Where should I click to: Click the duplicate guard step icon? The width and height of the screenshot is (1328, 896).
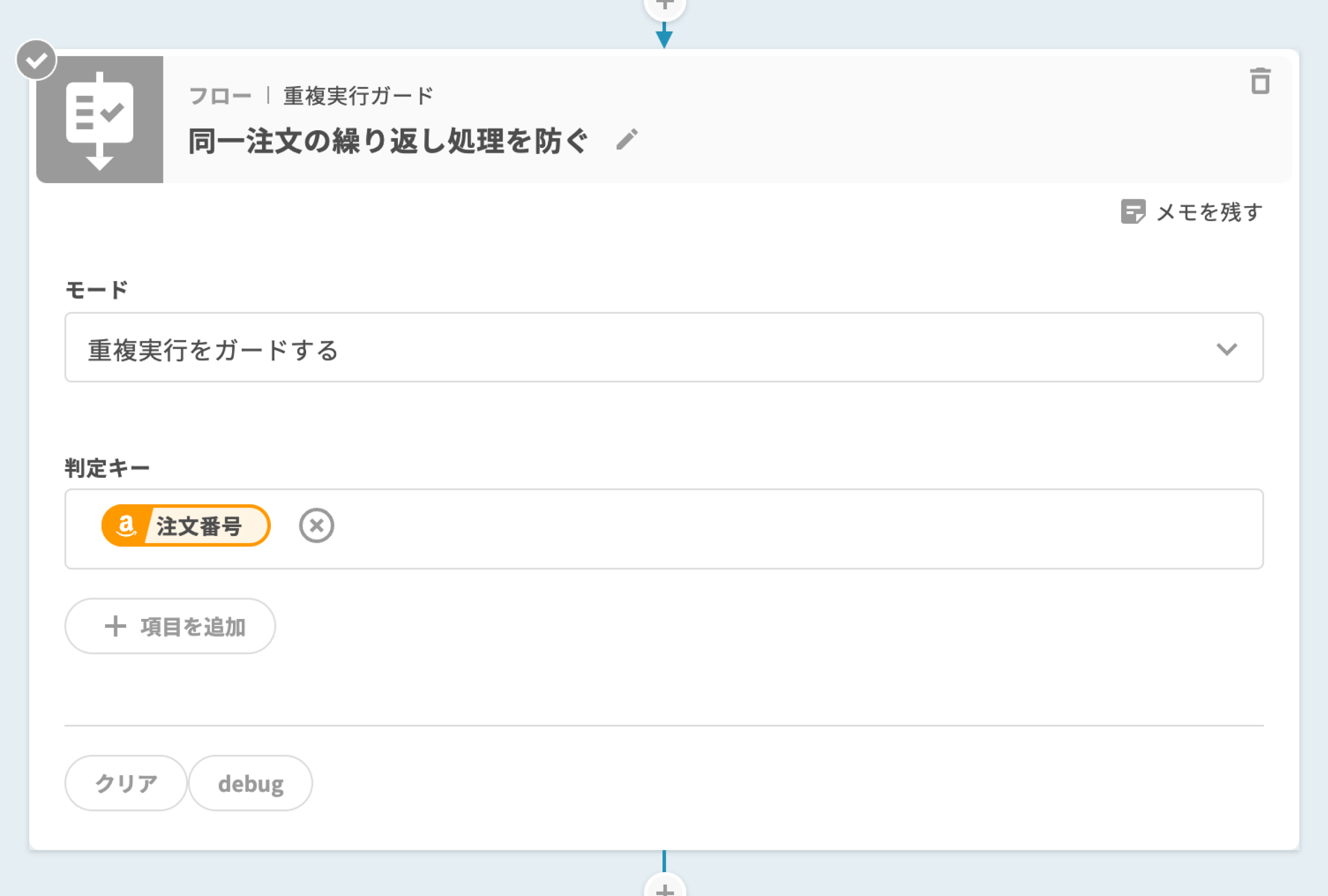[100, 119]
